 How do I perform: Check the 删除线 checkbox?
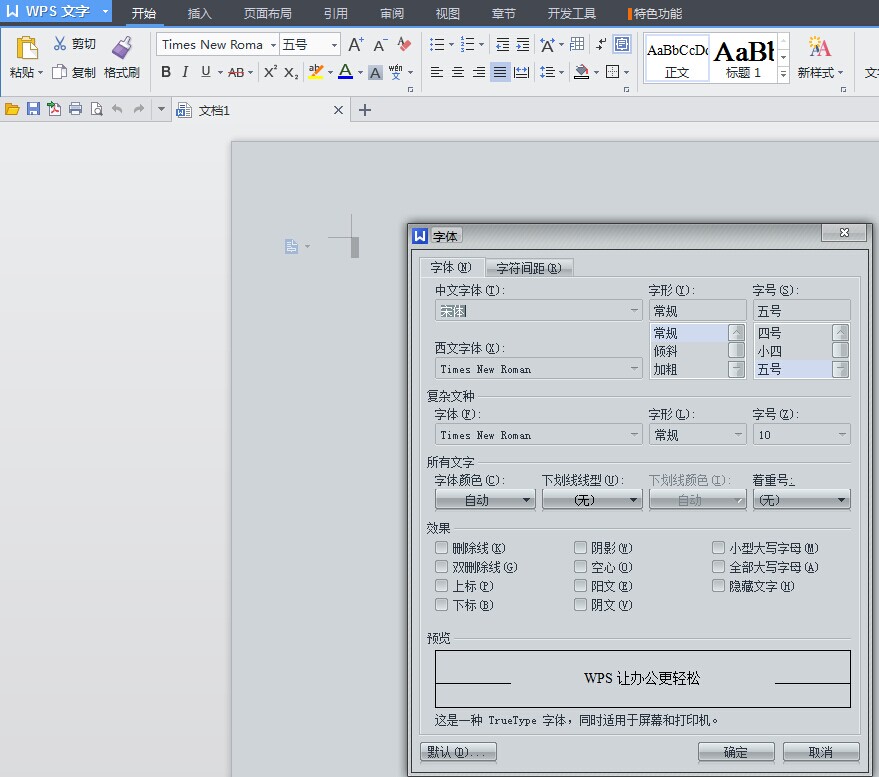pos(442,548)
